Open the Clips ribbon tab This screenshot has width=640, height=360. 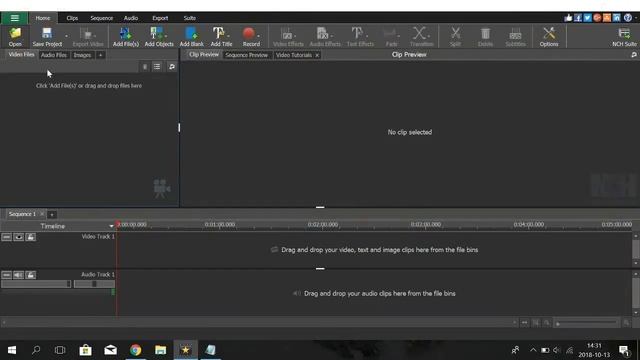[x=72, y=18]
